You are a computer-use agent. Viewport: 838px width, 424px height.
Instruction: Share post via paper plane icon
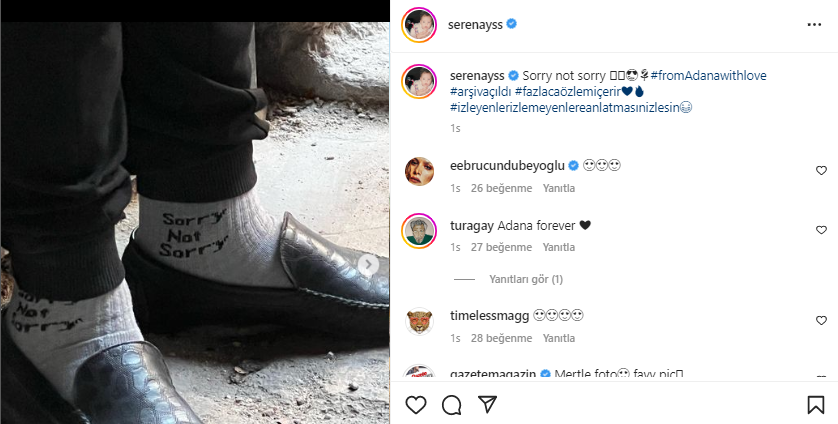487,405
